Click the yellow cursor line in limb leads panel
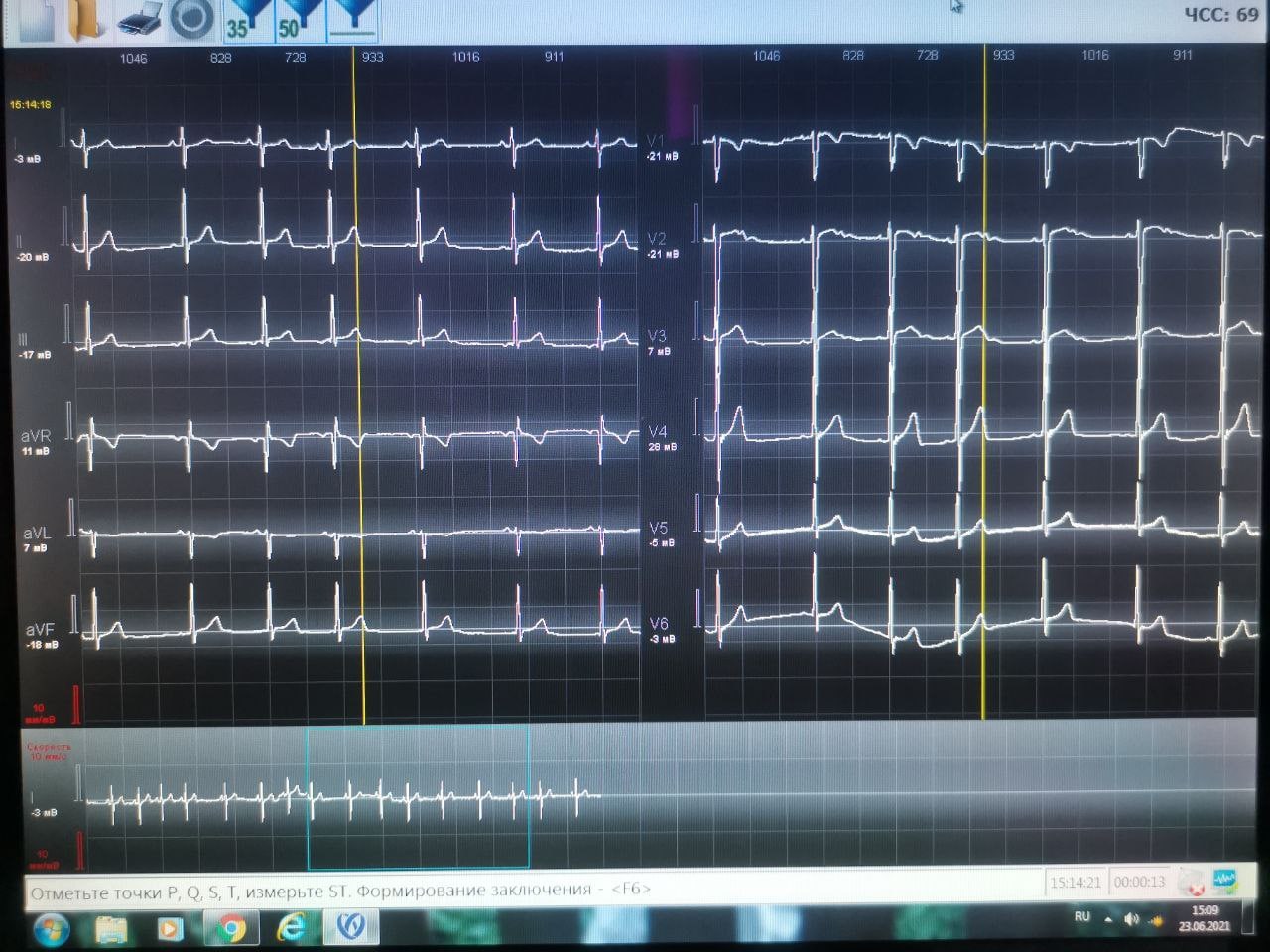This screenshot has width=1270, height=952. [x=359, y=387]
